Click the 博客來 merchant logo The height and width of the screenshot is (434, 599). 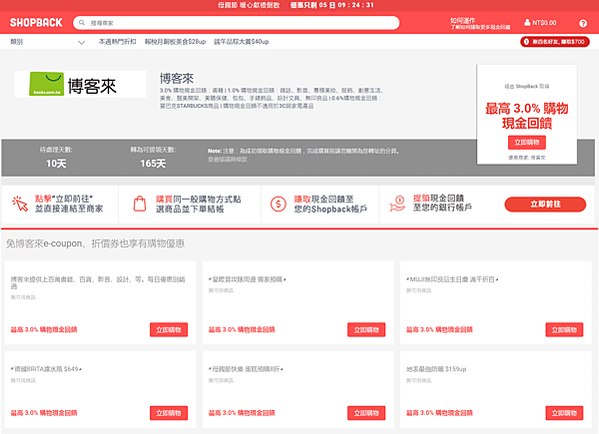coord(81,84)
